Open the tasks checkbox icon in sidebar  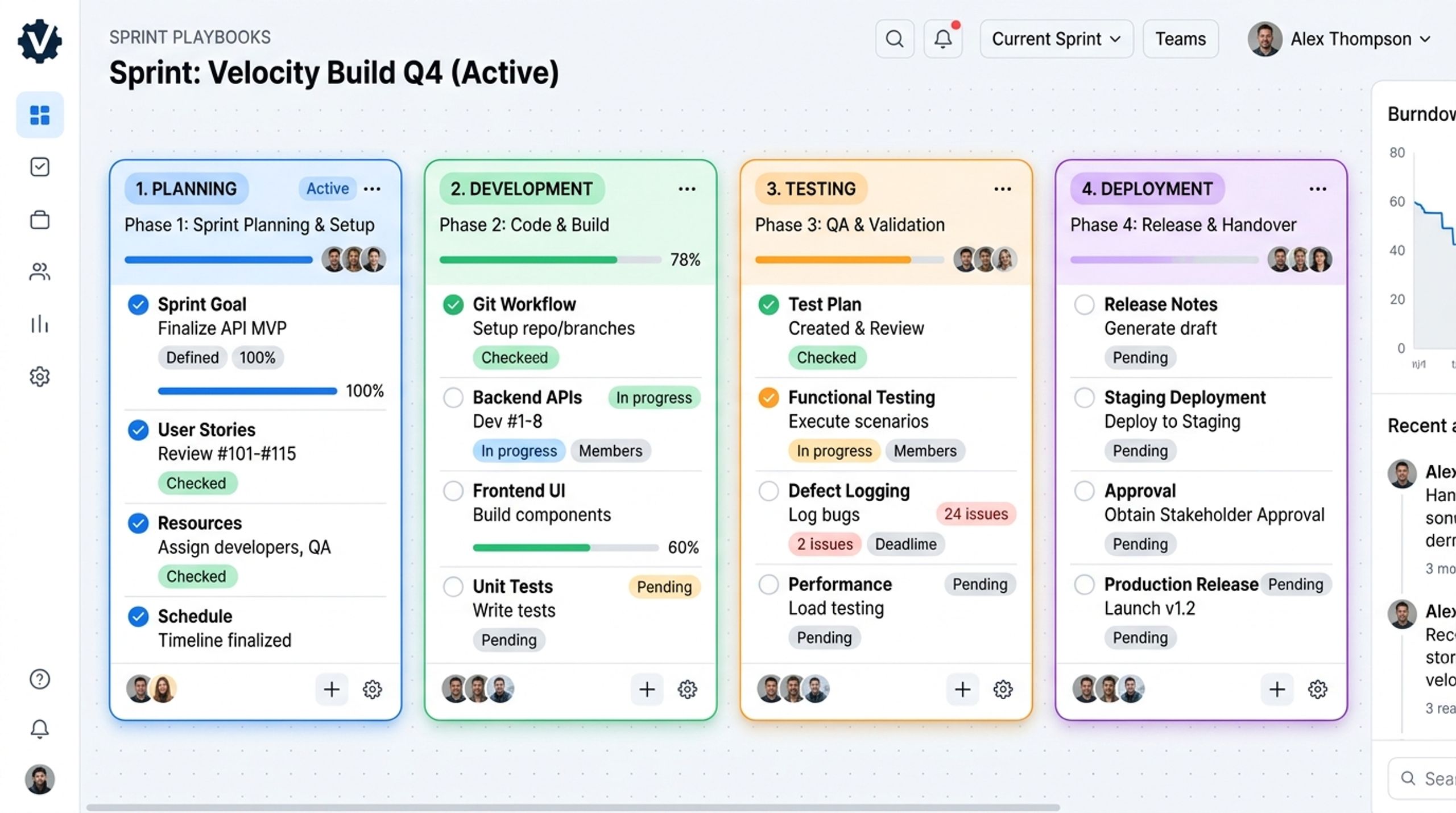point(40,167)
